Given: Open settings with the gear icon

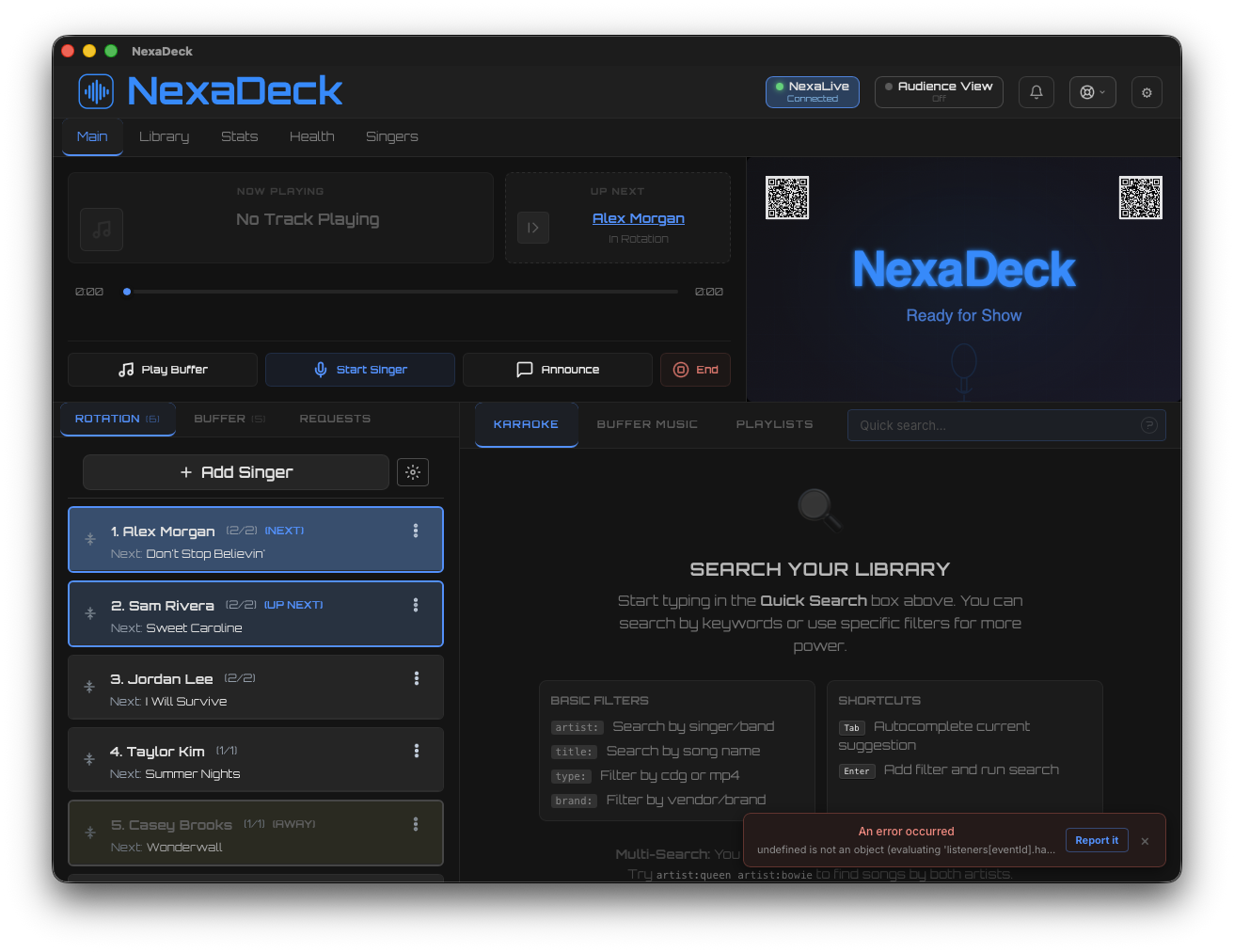Looking at the screenshot, I should (1147, 92).
